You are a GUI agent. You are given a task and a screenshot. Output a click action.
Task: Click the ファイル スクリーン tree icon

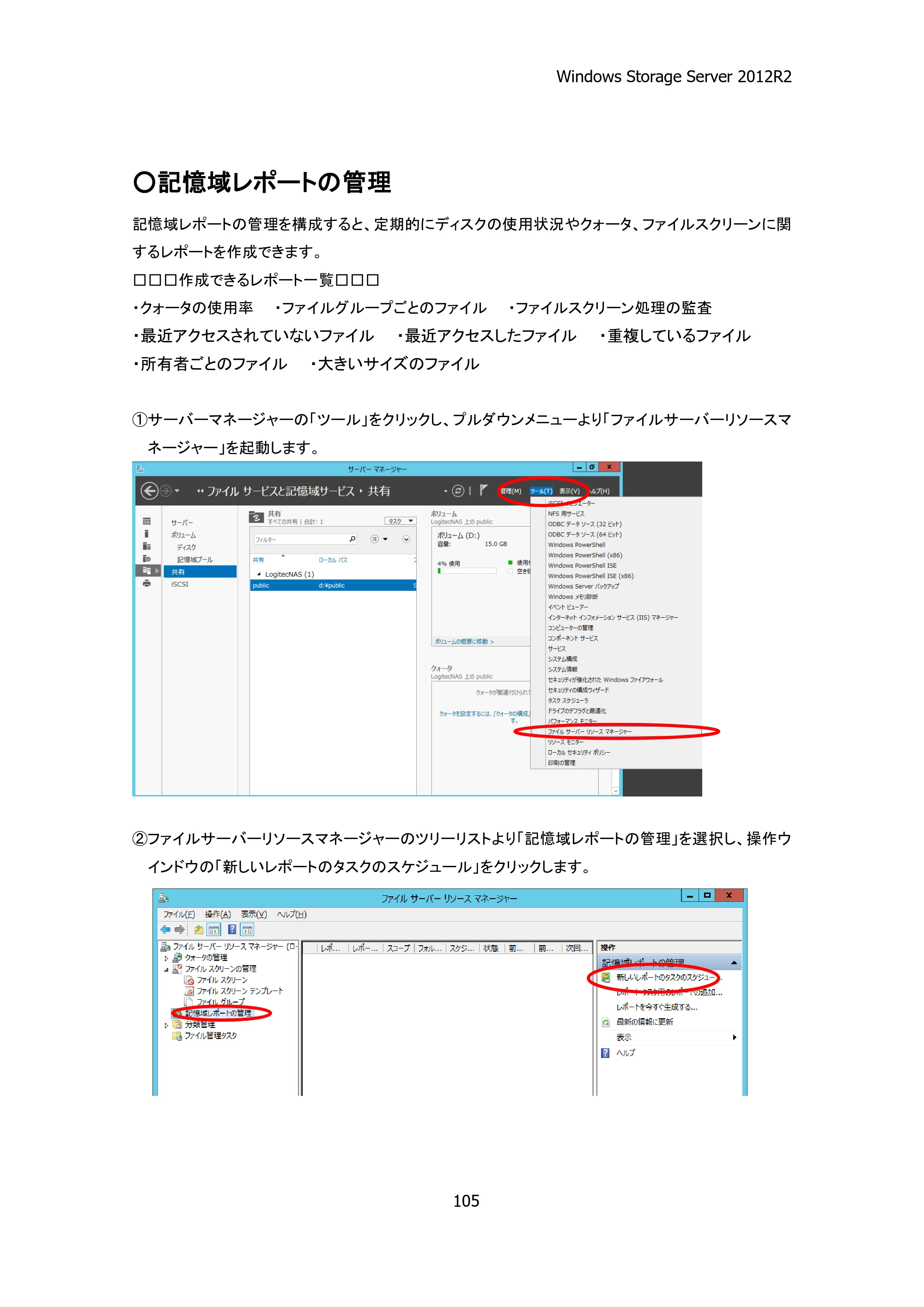pyautogui.click(x=189, y=980)
